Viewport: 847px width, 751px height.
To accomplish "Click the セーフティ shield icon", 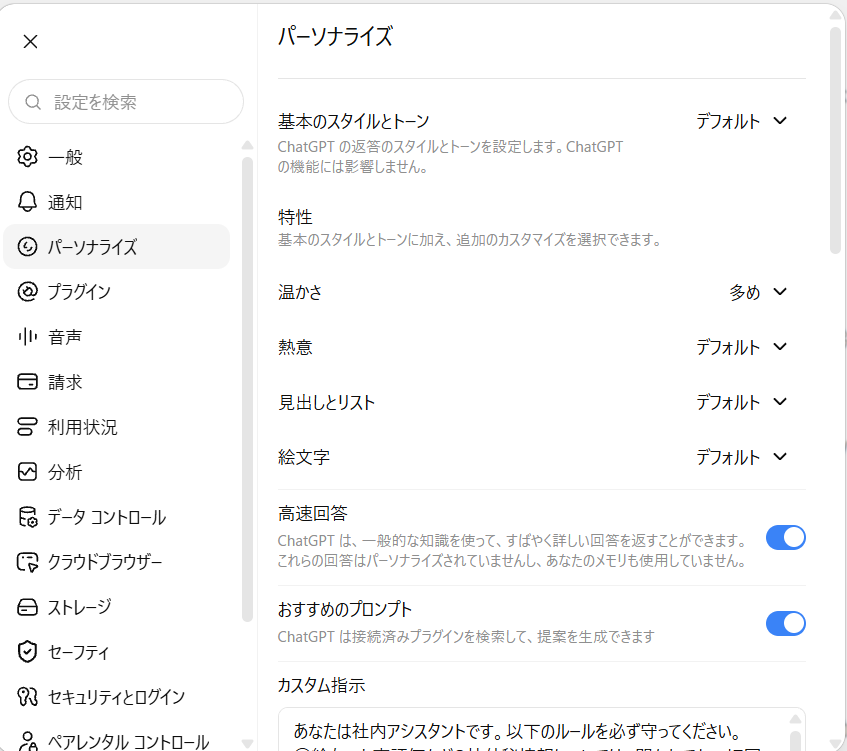I will click(27, 652).
